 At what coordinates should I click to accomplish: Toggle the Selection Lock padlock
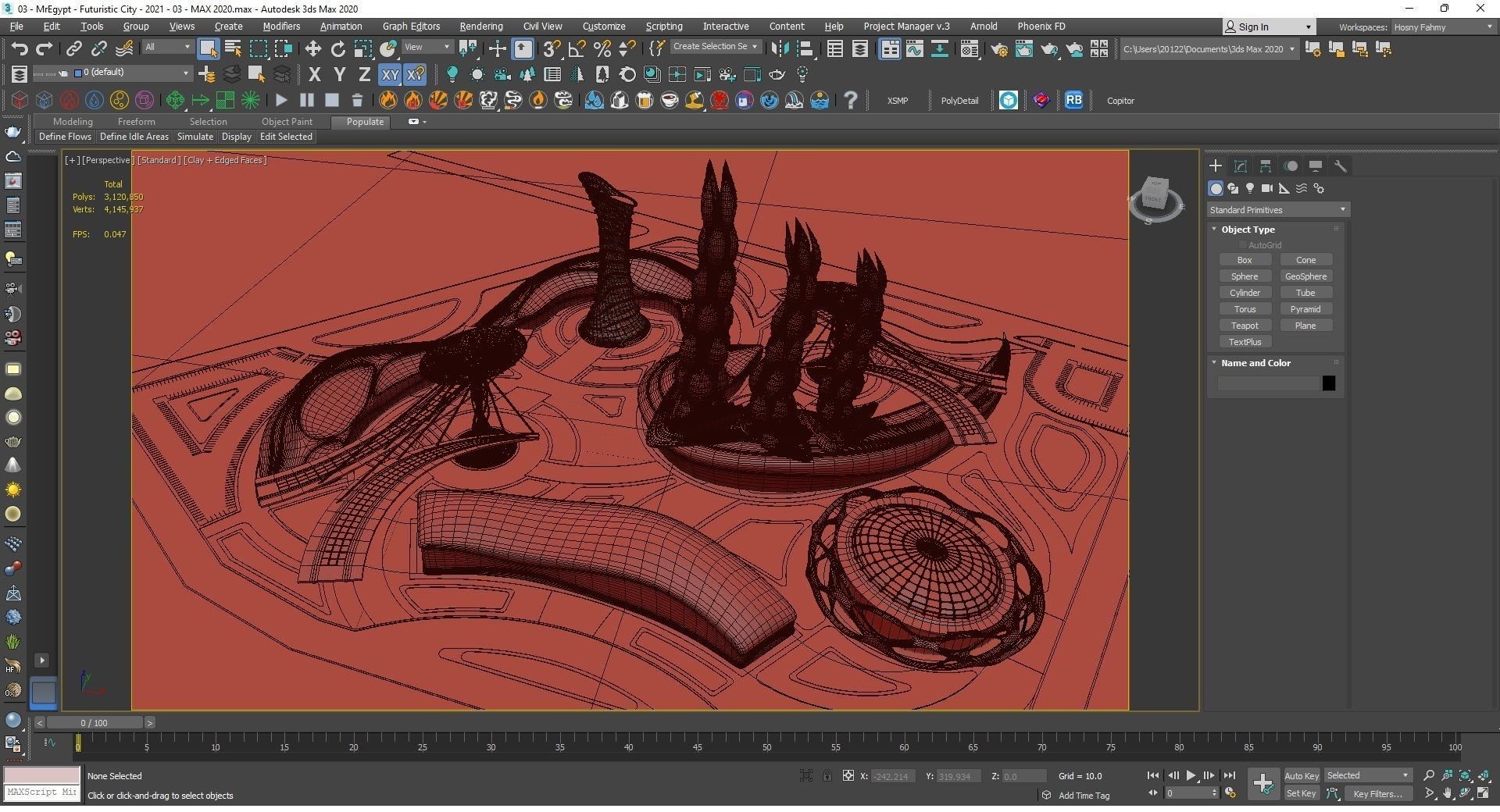827,776
